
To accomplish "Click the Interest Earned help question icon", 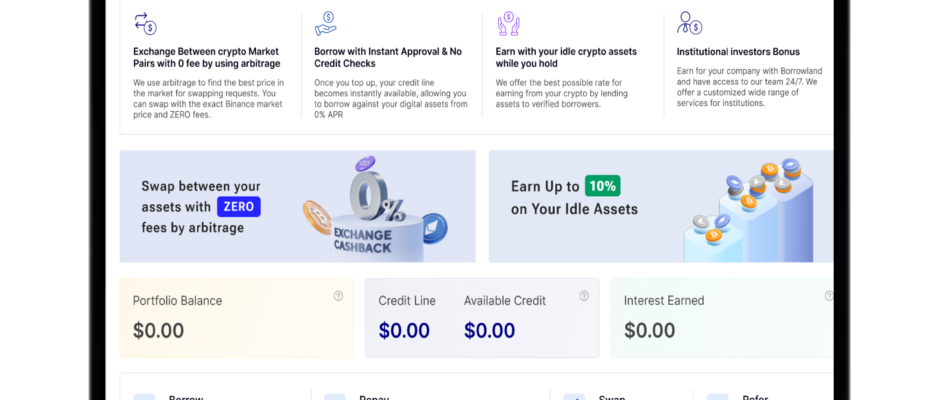I will pyautogui.click(x=829, y=296).
